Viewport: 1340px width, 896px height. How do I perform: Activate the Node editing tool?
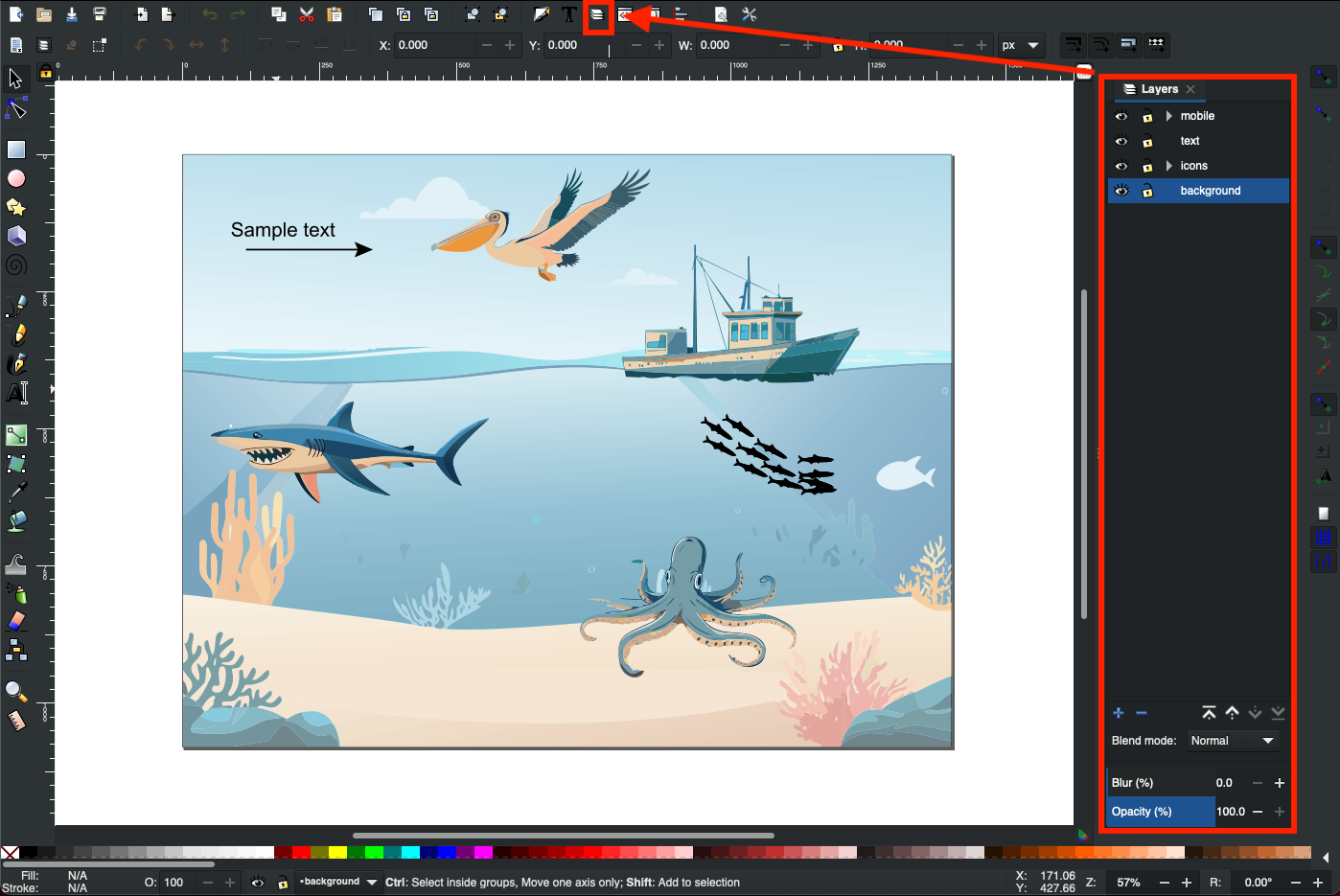pyautogui.click(x=14, y=108)
